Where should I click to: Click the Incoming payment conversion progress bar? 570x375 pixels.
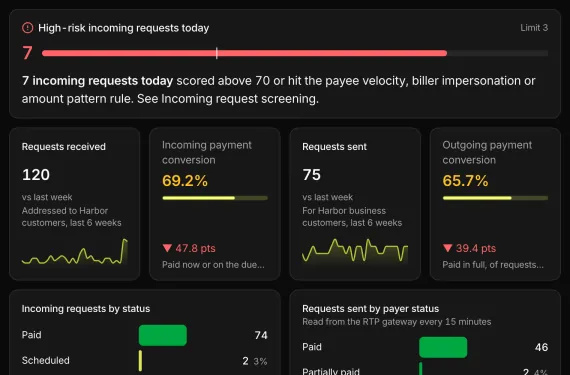tap(215, 198)
